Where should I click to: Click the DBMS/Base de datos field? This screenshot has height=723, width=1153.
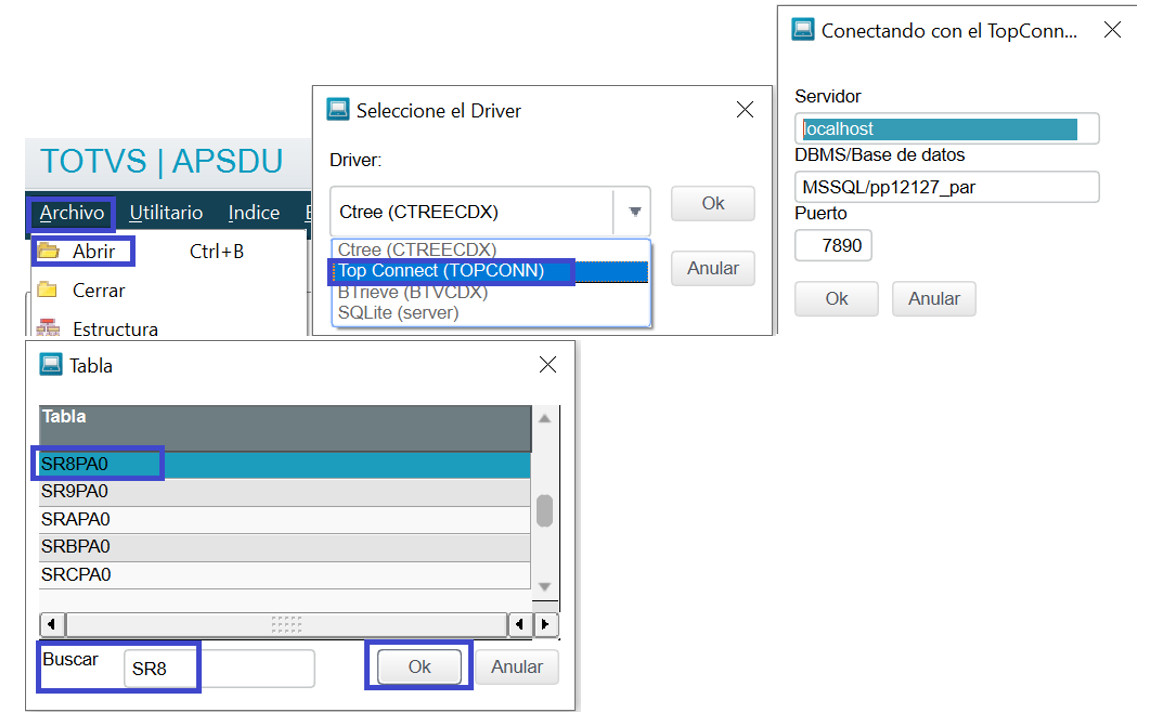tap(946, 187)
